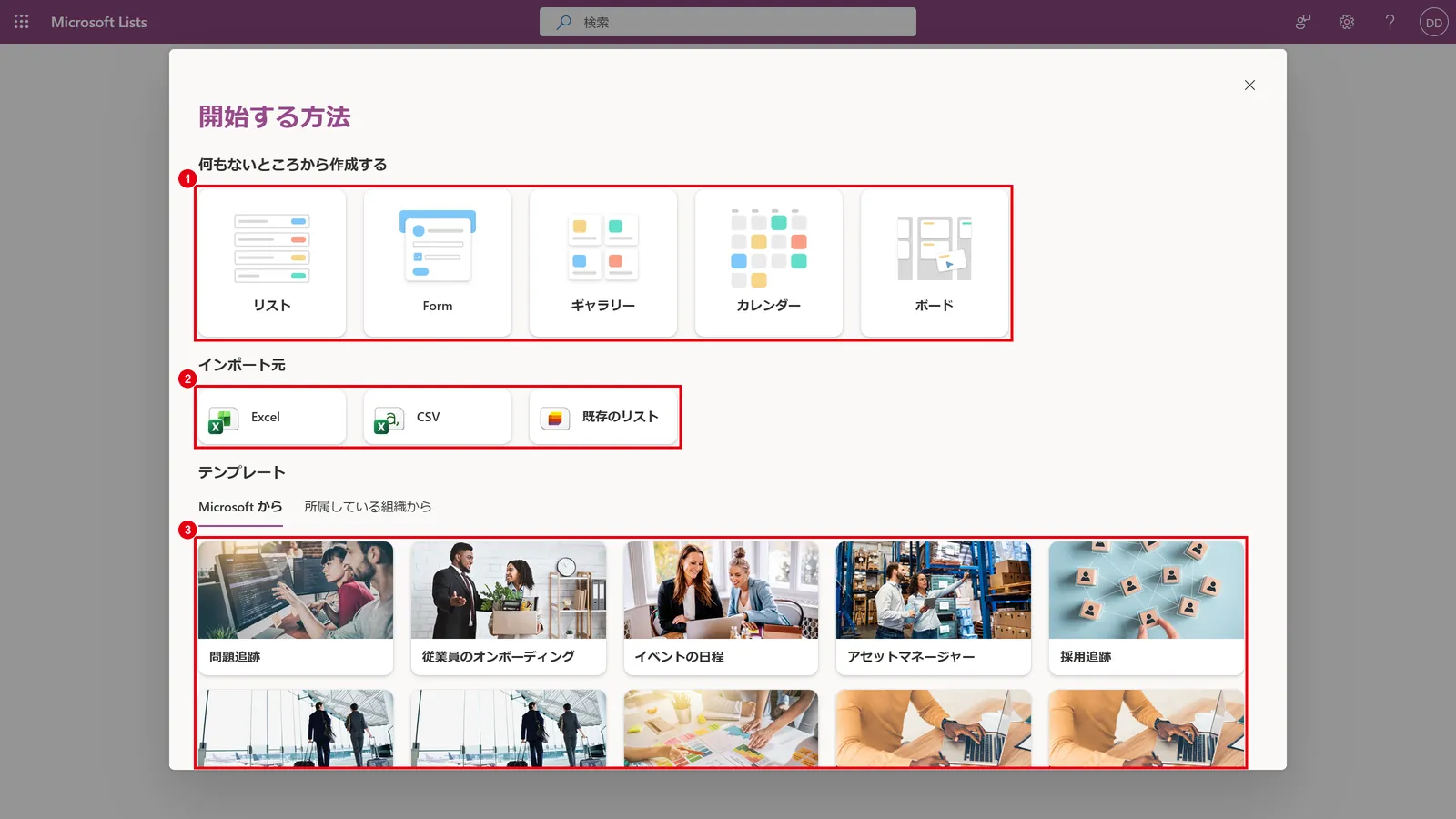Import from CSV file
The image size is (1456, 819).
[438, 417]
